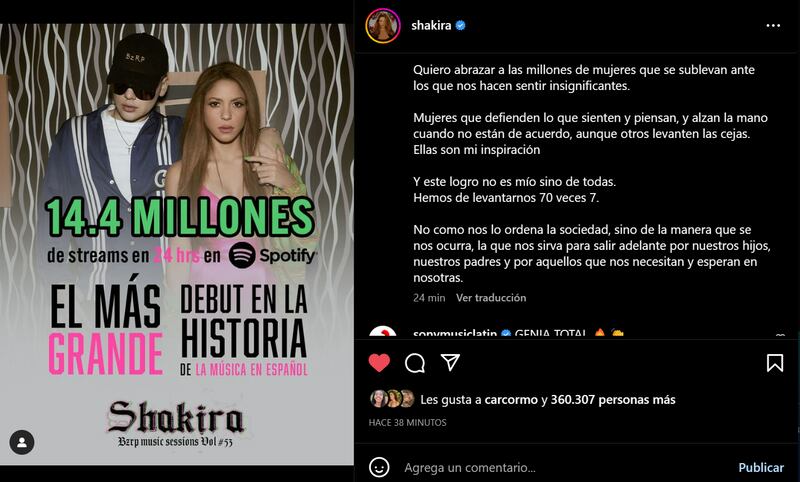View list of 360.307 personas más likes

coord(613,400)
